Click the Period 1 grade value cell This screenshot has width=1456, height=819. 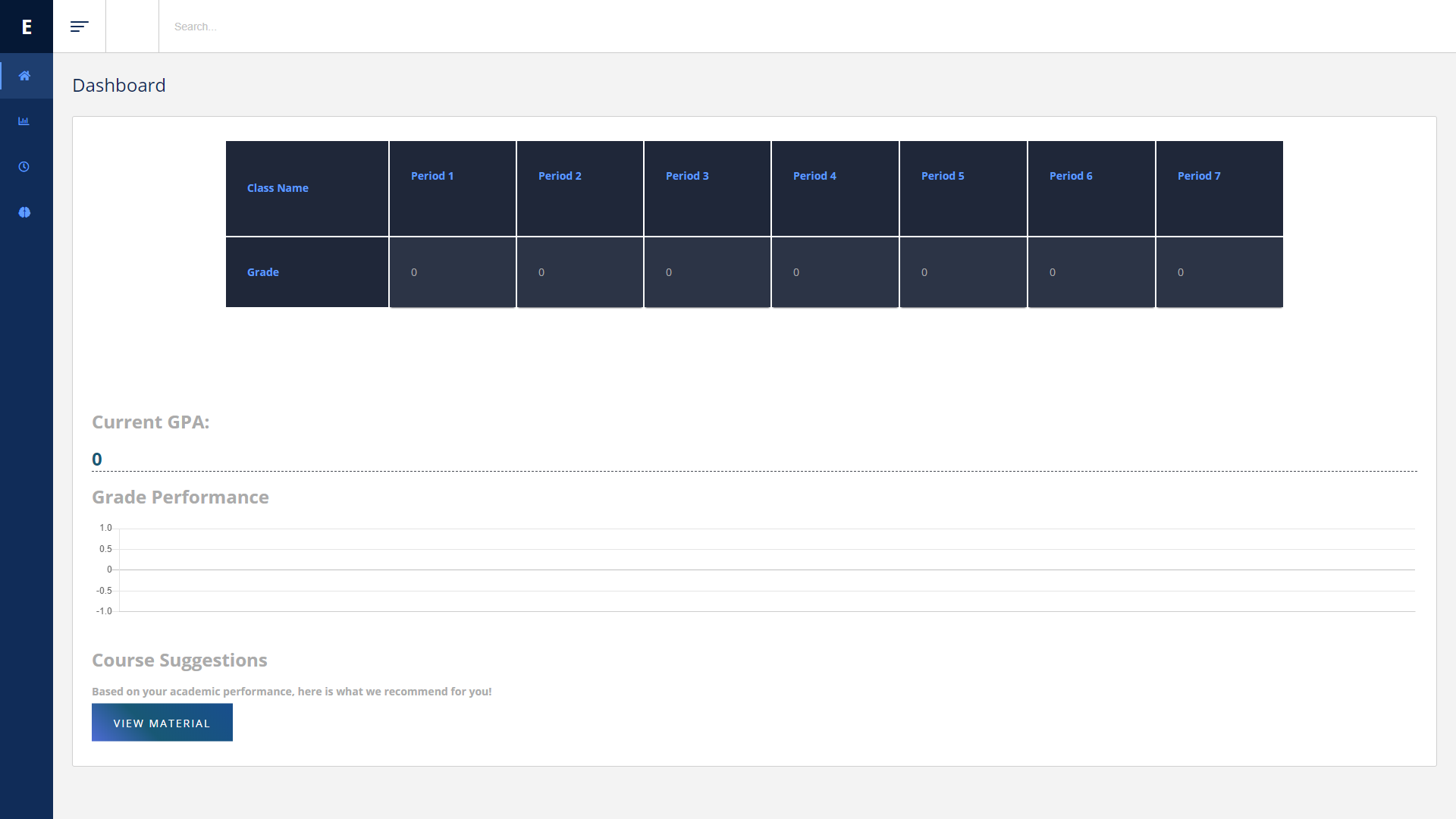pyautogui.click(x=453, y=272)
